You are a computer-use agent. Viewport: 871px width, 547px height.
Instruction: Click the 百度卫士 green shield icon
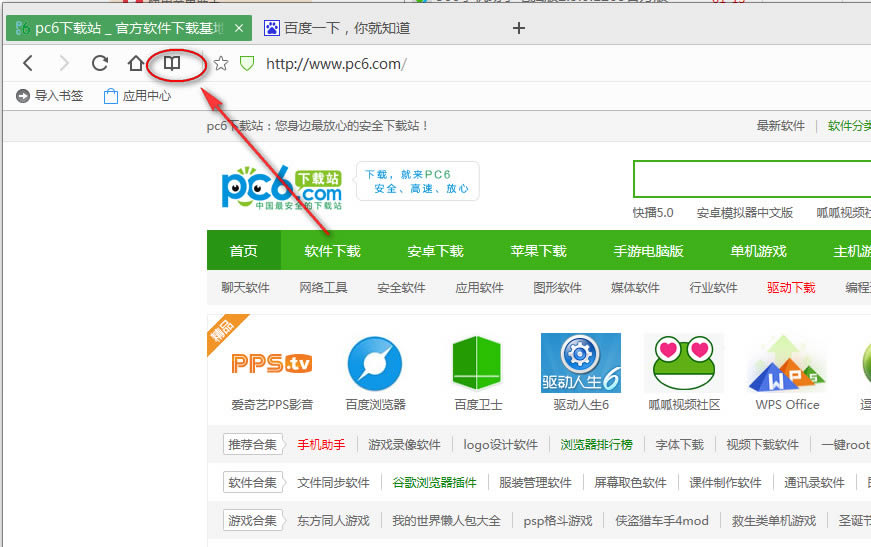477,363
